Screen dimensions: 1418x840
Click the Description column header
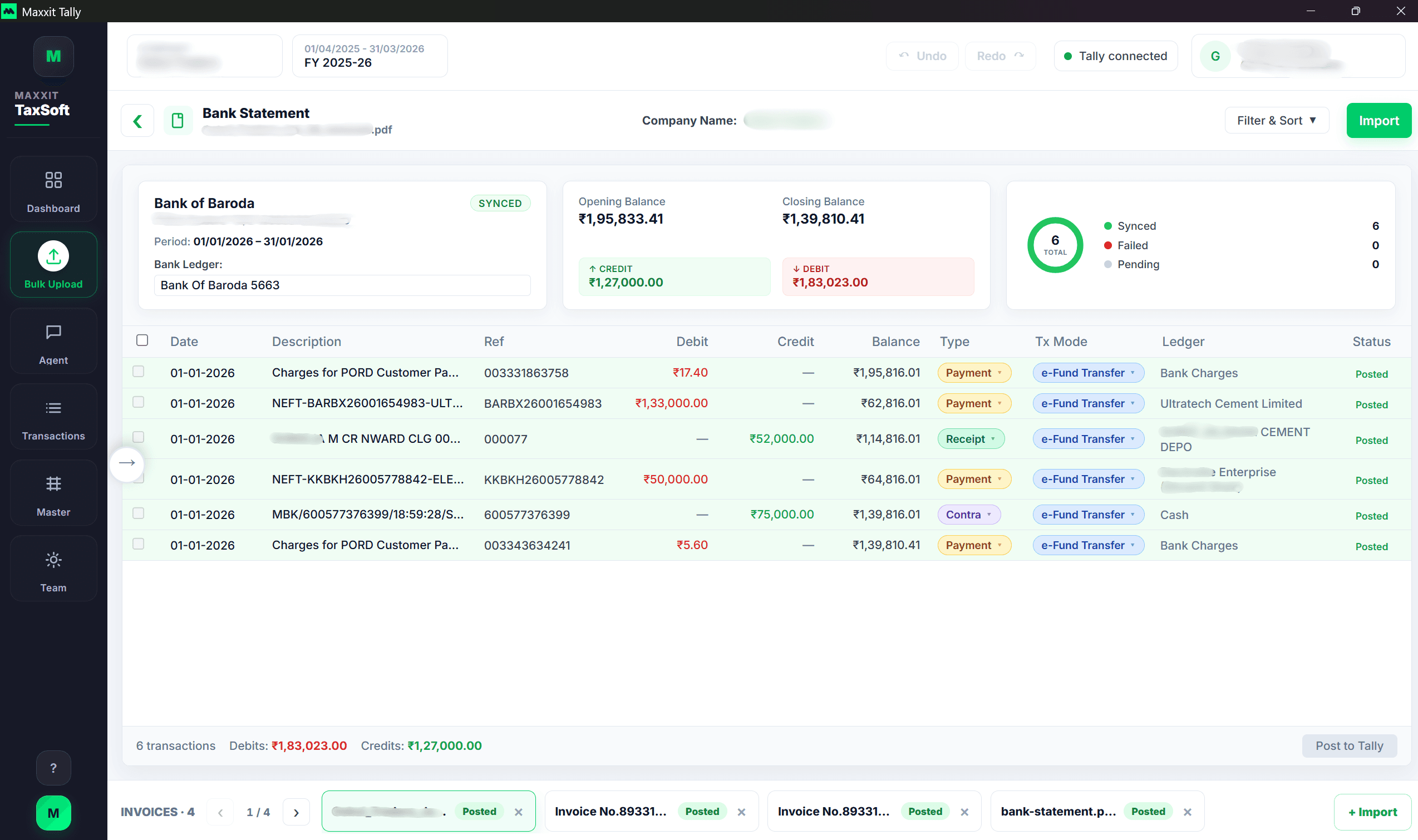tap(307, 342)
